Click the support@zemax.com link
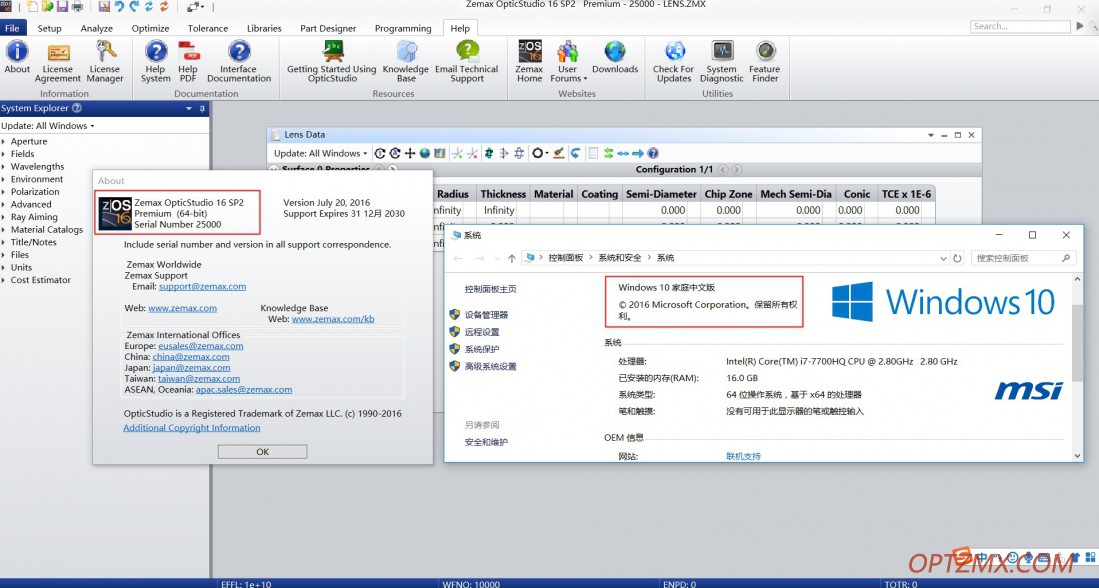 point(203,287)
